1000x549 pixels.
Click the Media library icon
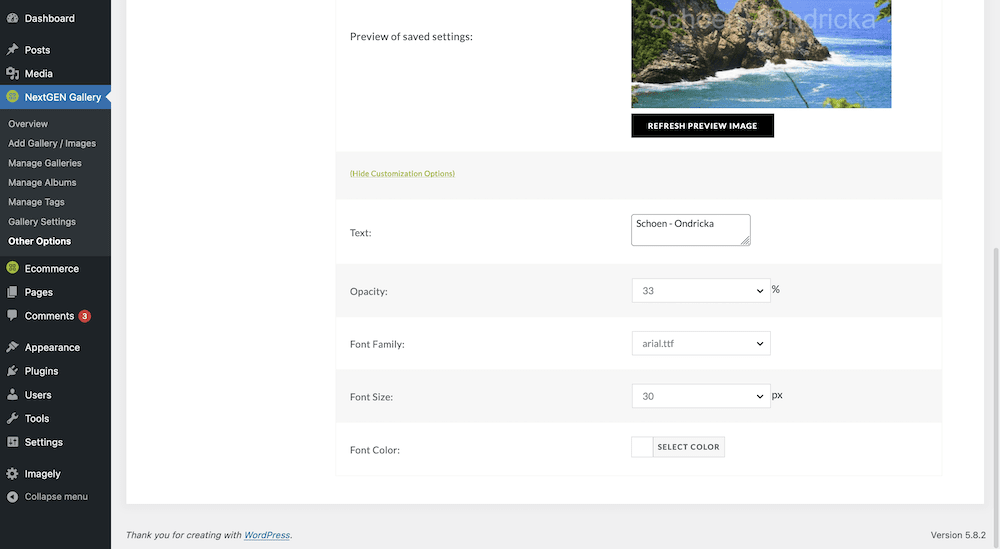(12, 73)
